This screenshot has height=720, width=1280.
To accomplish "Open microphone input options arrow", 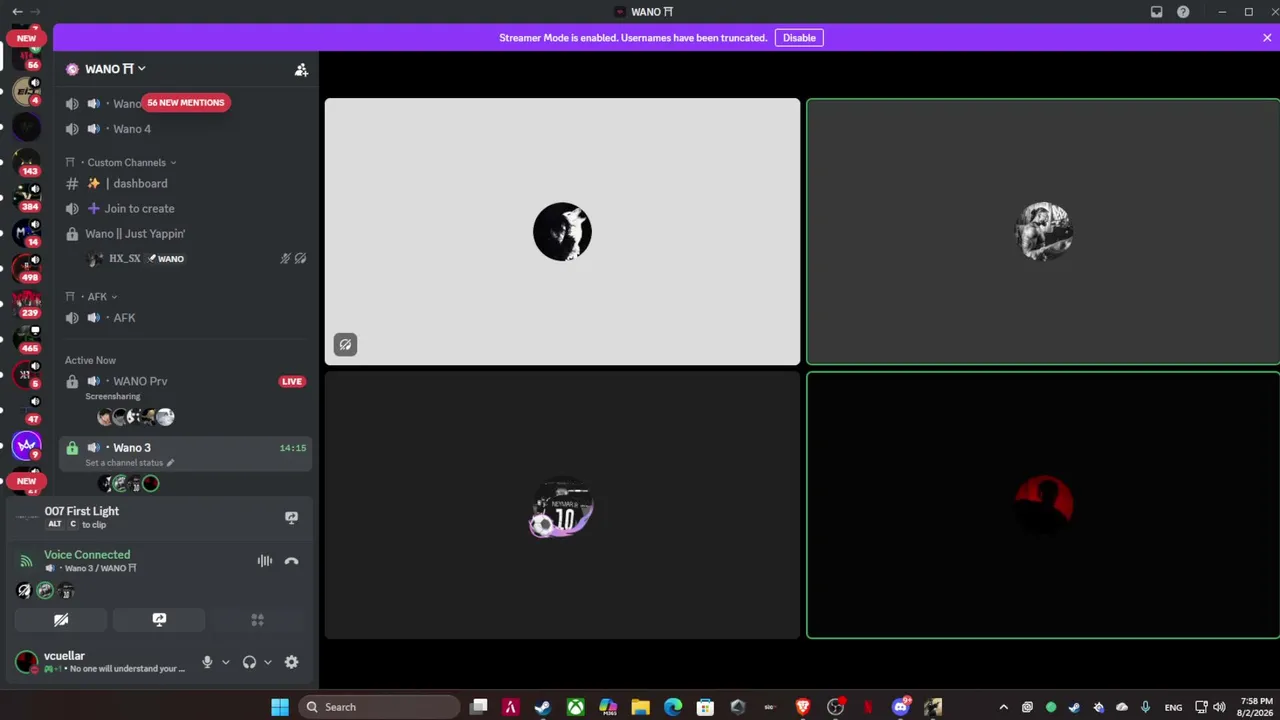I will (x=225, y=662).
